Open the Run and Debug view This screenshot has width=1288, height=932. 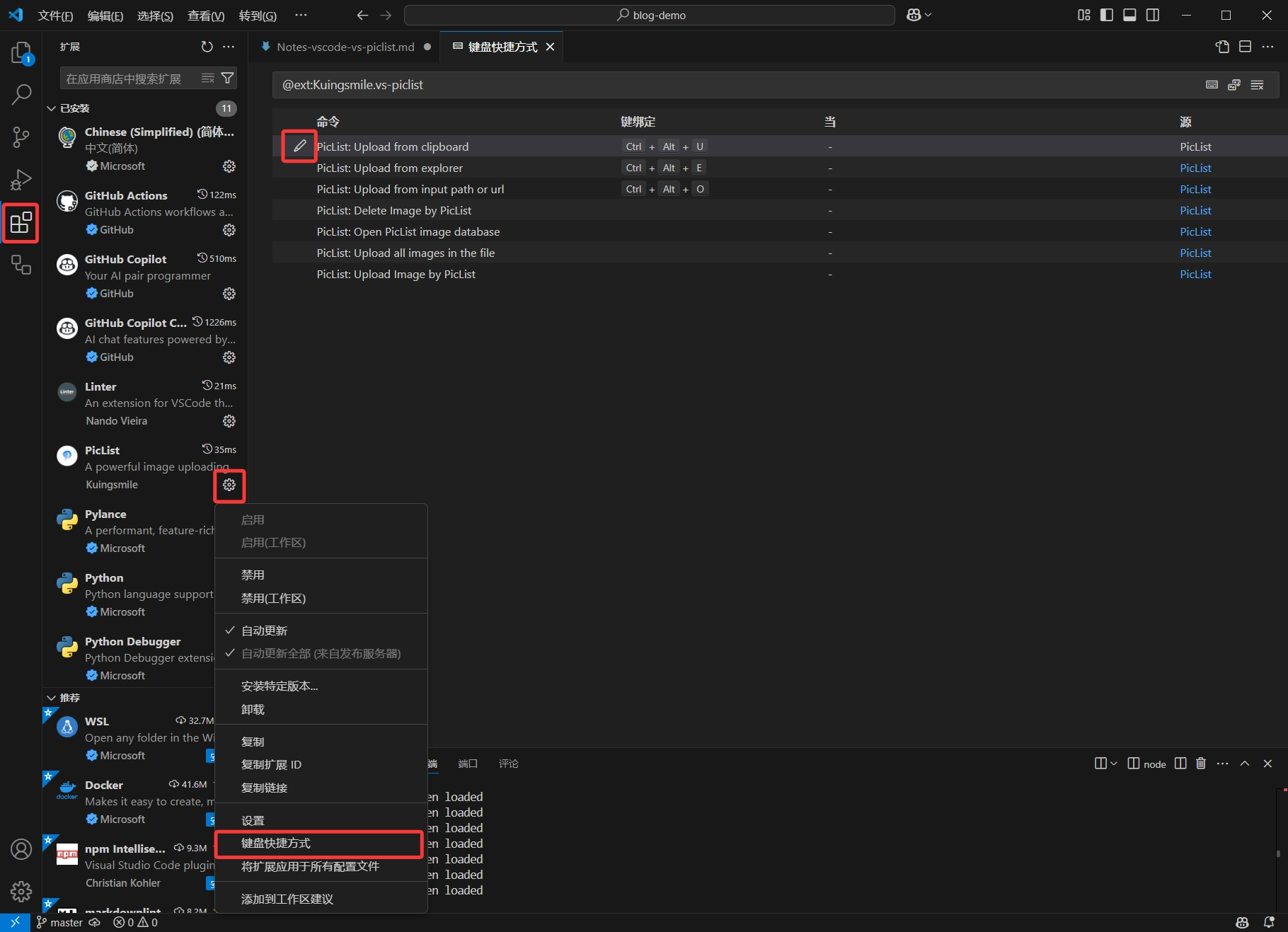point(21,180)
